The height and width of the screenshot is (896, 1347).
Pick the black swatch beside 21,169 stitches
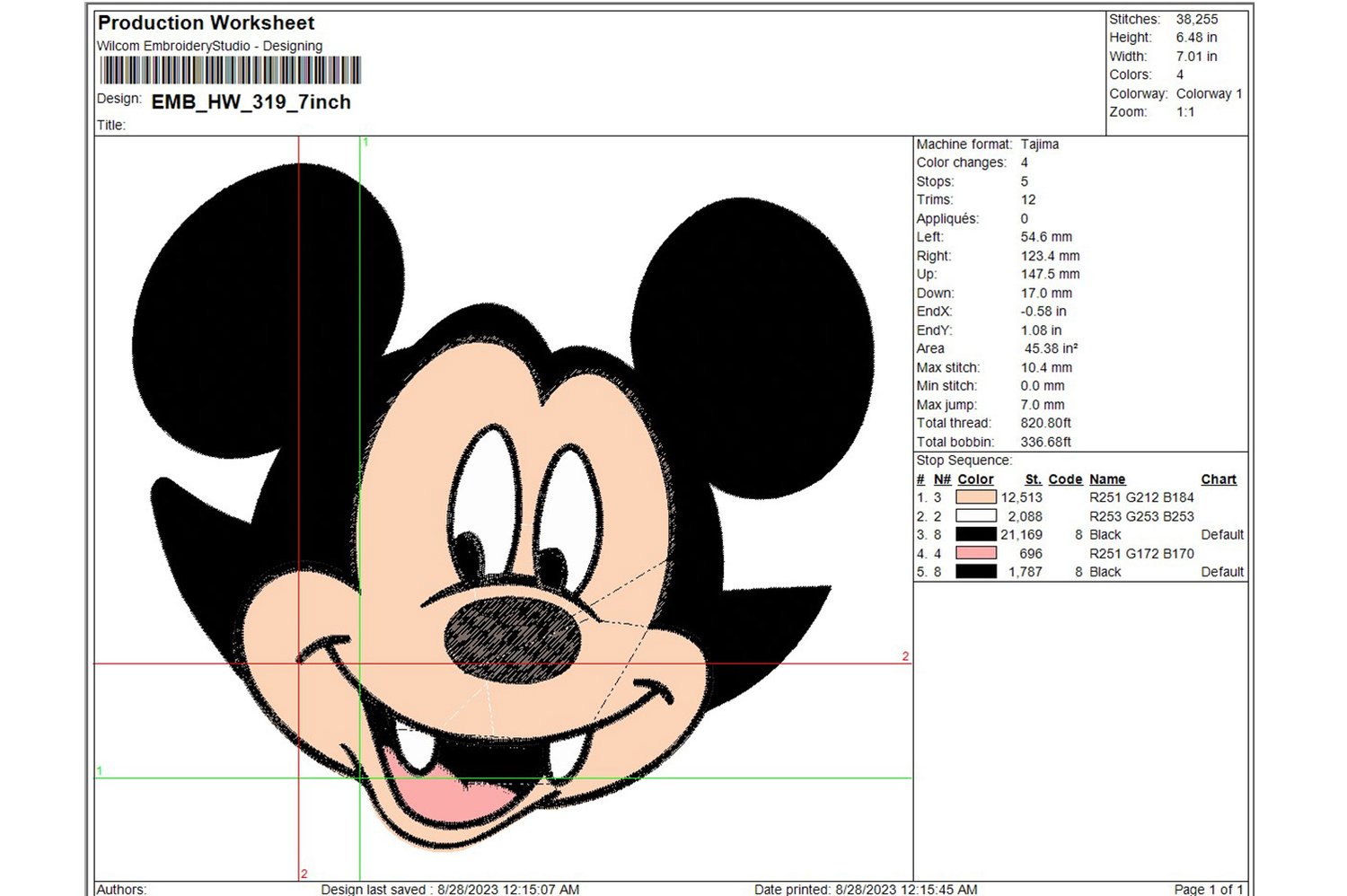[976, 534]
